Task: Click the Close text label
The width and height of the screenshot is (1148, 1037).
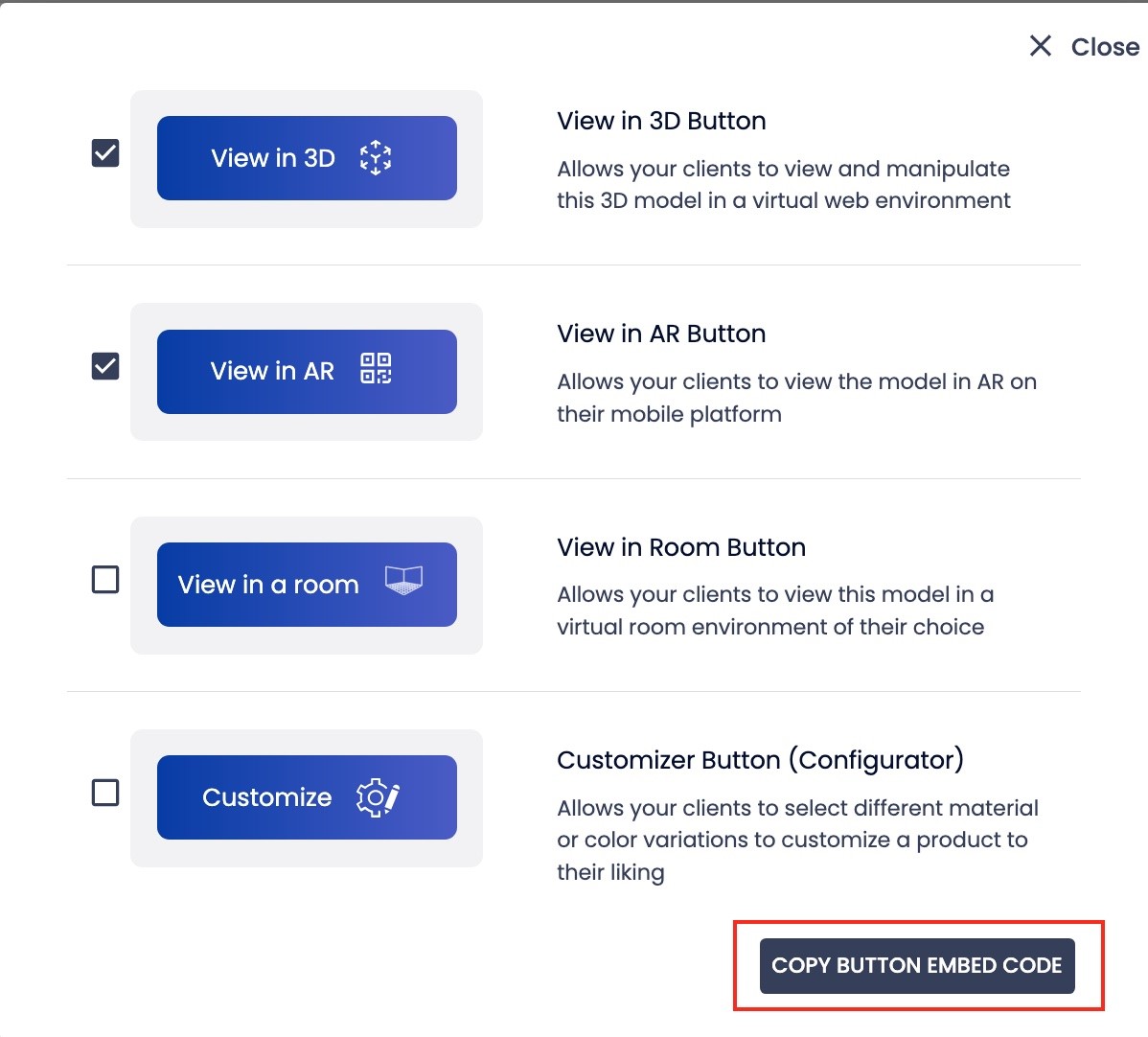Action: 1105,47
